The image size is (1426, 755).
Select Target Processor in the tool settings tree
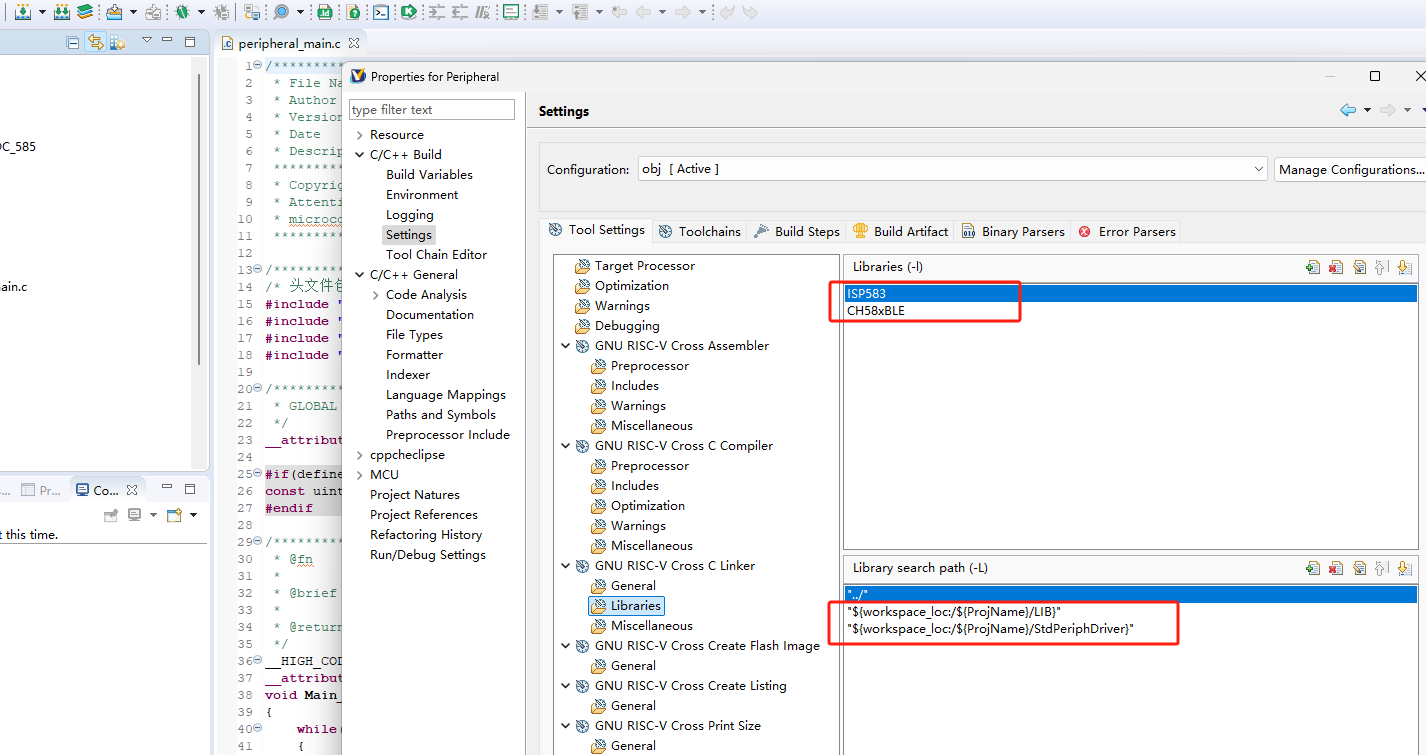pyautogui.click(x=644, y=266)
